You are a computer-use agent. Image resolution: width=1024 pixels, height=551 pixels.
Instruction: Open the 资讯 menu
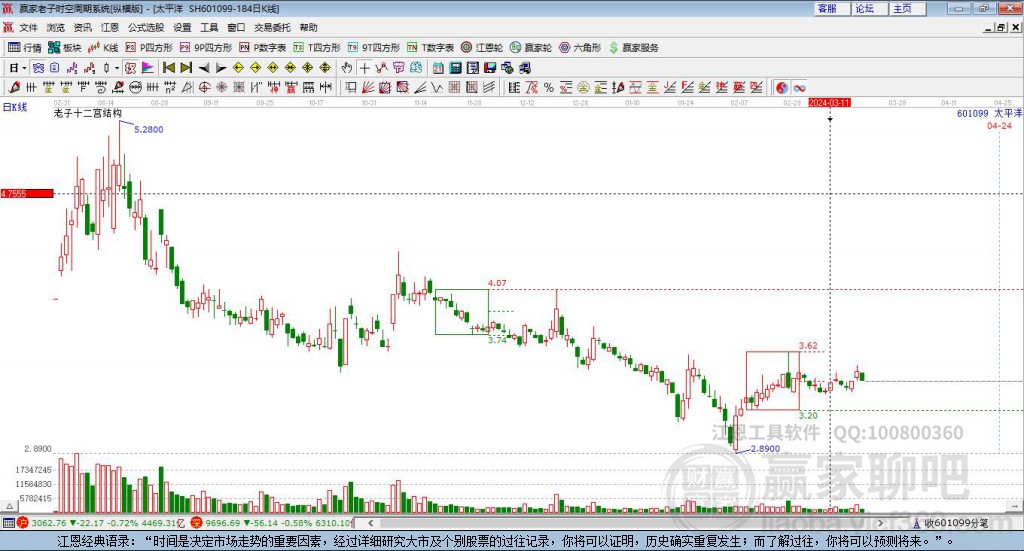[x=83, y=27]
